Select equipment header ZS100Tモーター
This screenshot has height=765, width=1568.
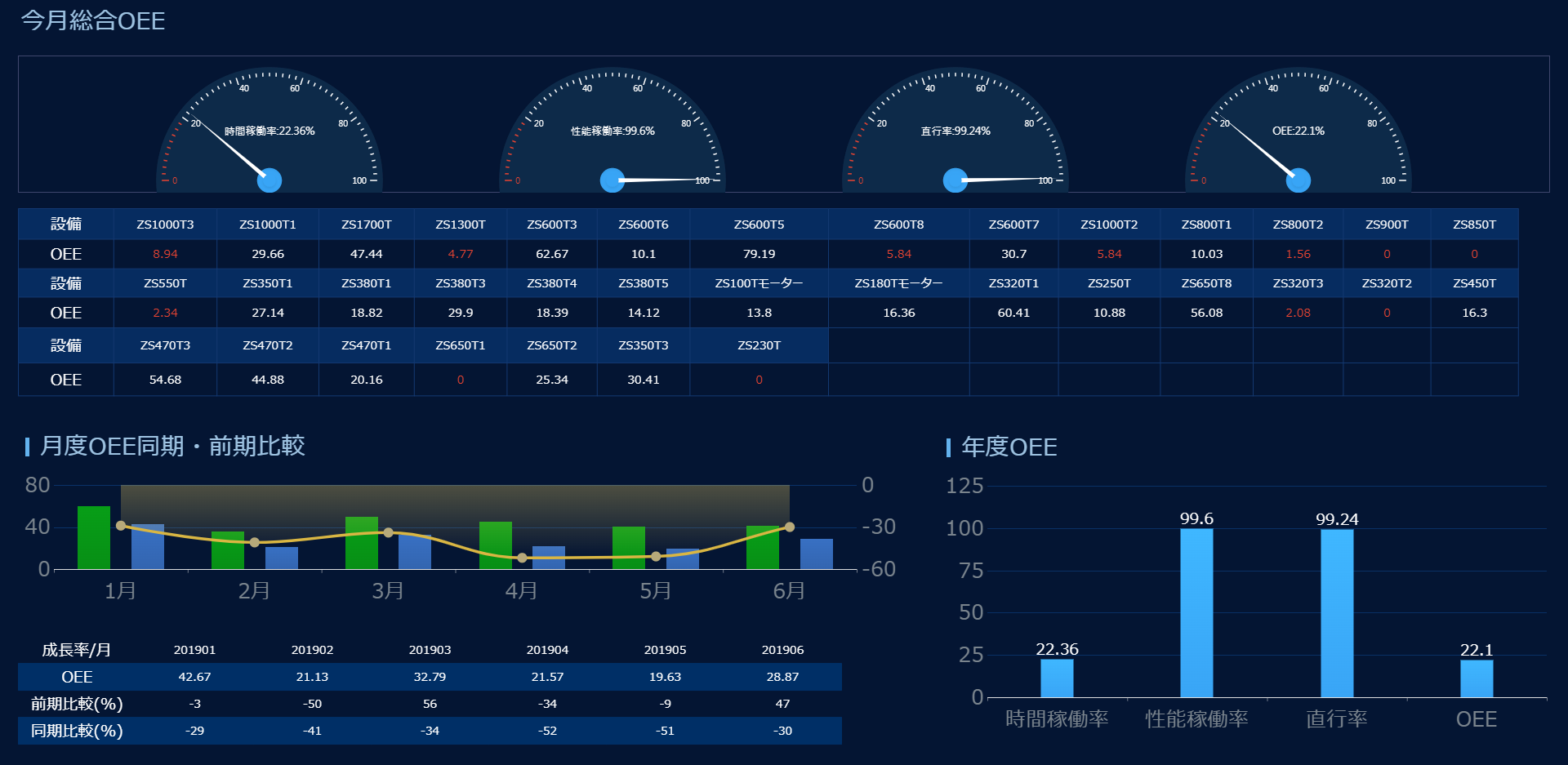point(759,283)
